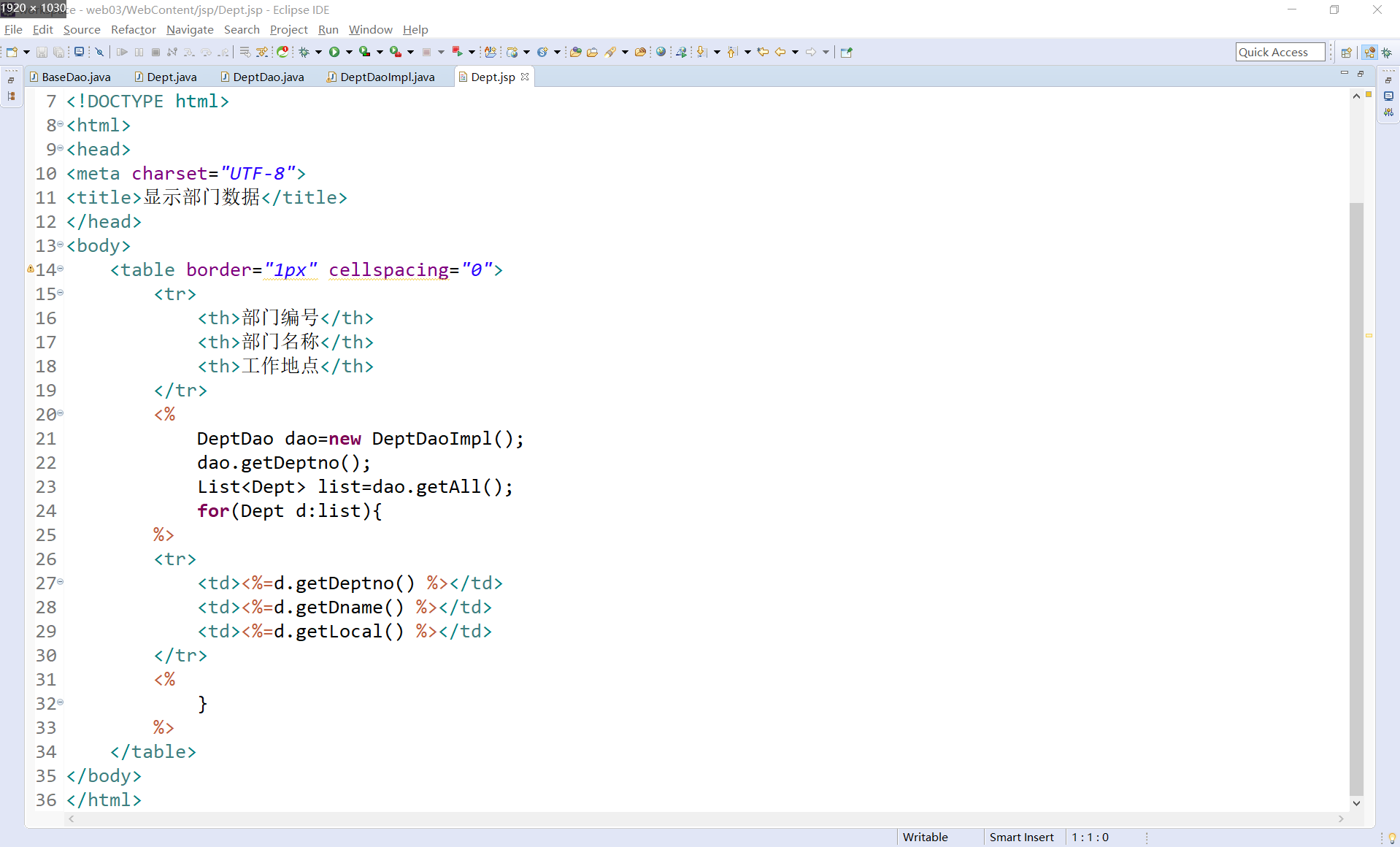
Task: Click the horizontal scroll right arrow
Action: click(x=1341, y=819)
